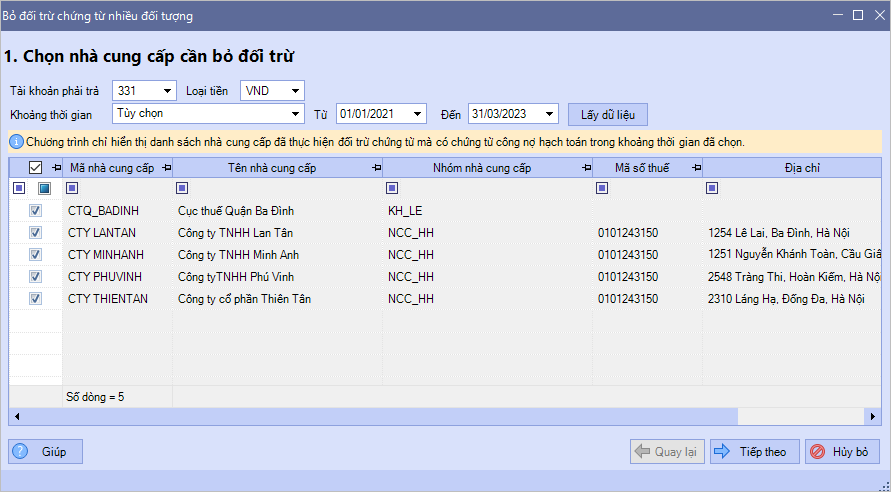
Task: Open filter operator icon under Tên nhà cung cấp
Action: click(x=181, y=188)
